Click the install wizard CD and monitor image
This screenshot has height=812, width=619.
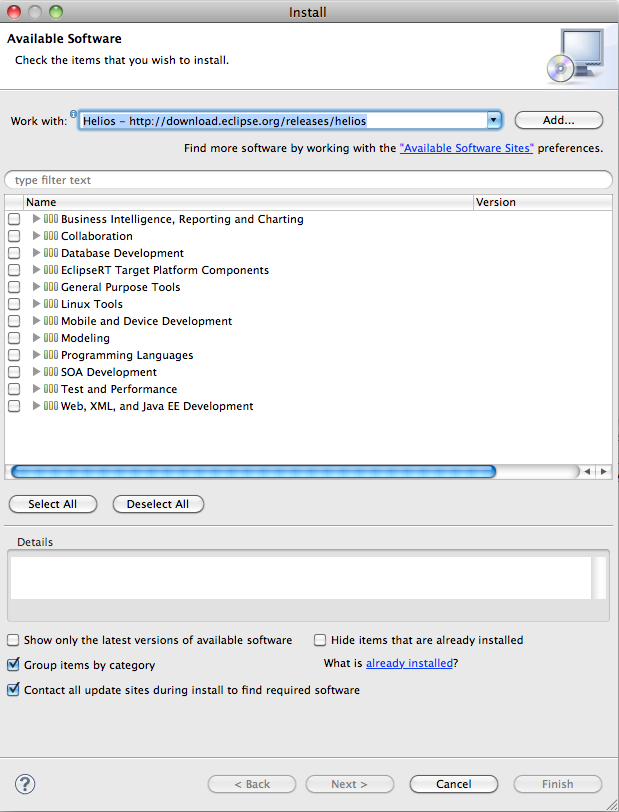coord(575,56)
